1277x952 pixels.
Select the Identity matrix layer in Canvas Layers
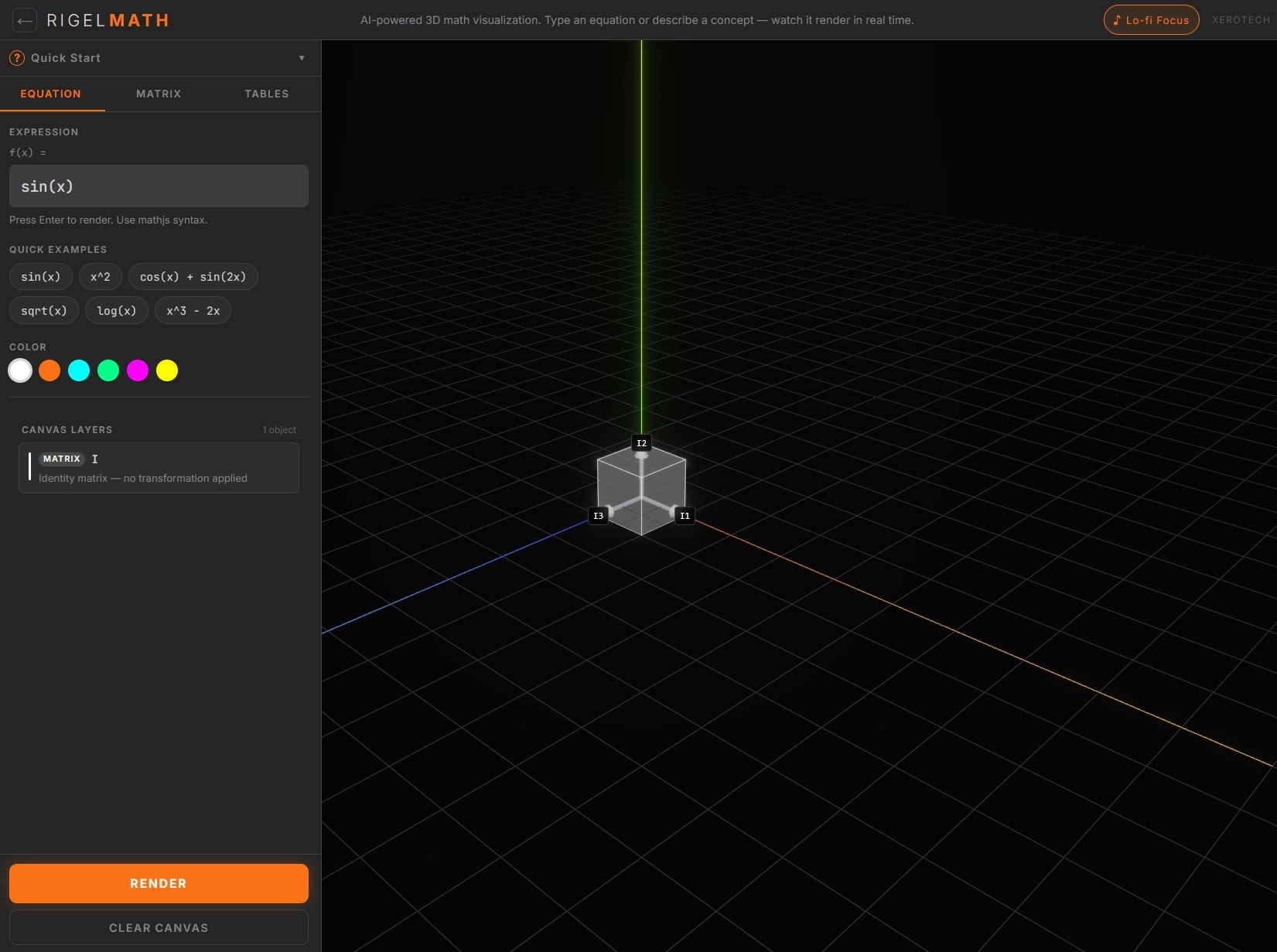click(158, 468)
